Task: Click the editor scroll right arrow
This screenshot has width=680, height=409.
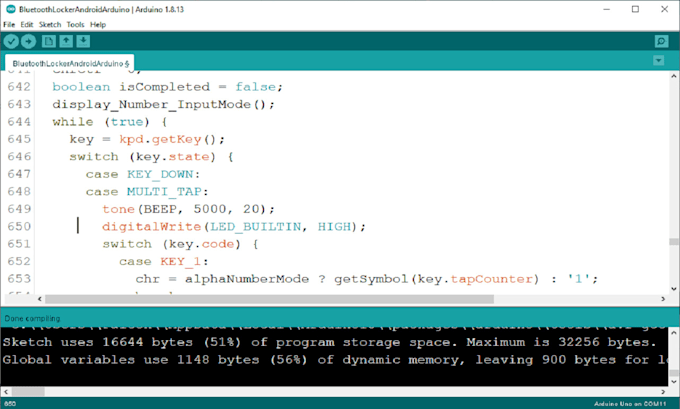Action: [x=663, y=299]
